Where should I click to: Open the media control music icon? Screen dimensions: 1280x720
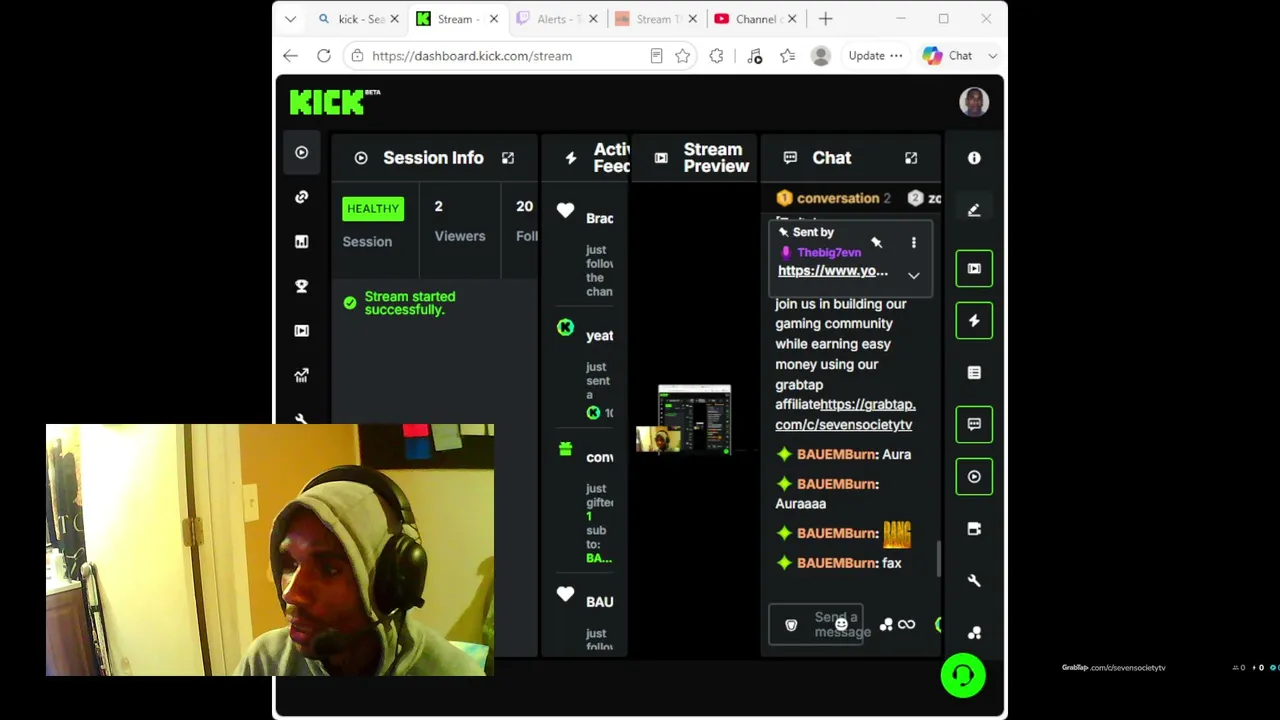tap(755, 56)
